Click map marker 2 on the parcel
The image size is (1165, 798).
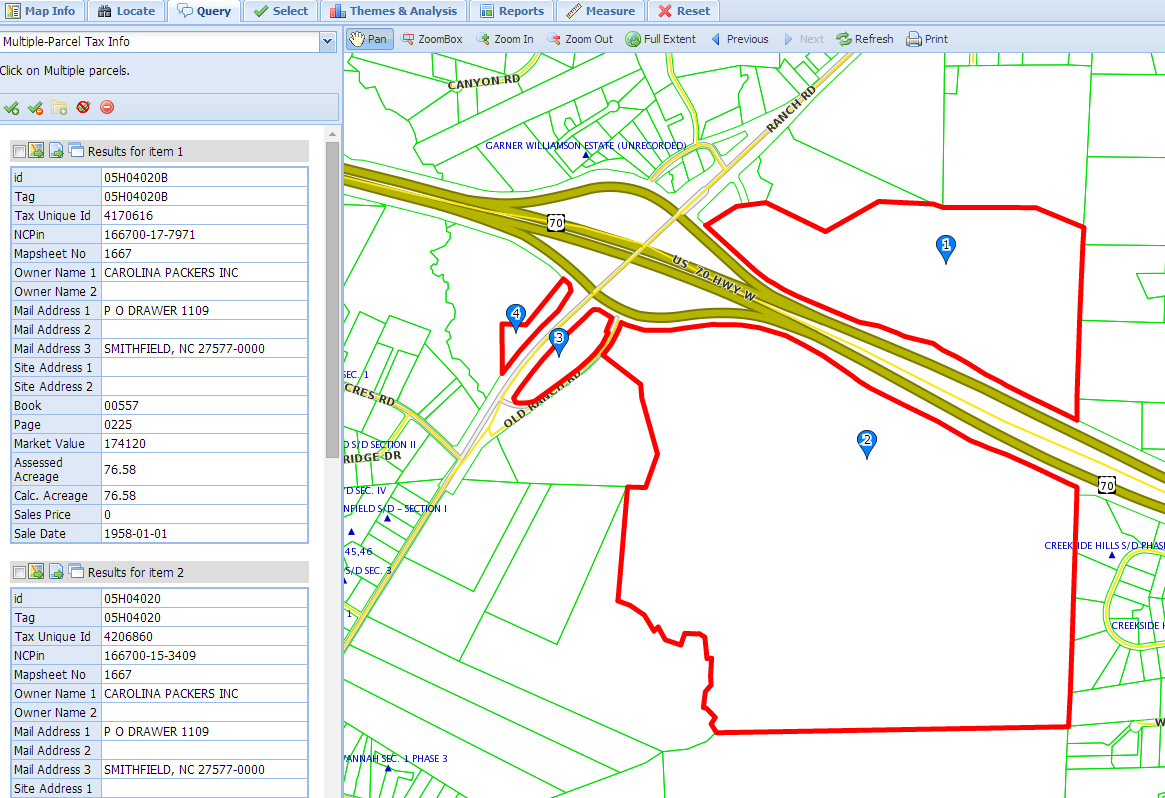click(x=867, y=442)
